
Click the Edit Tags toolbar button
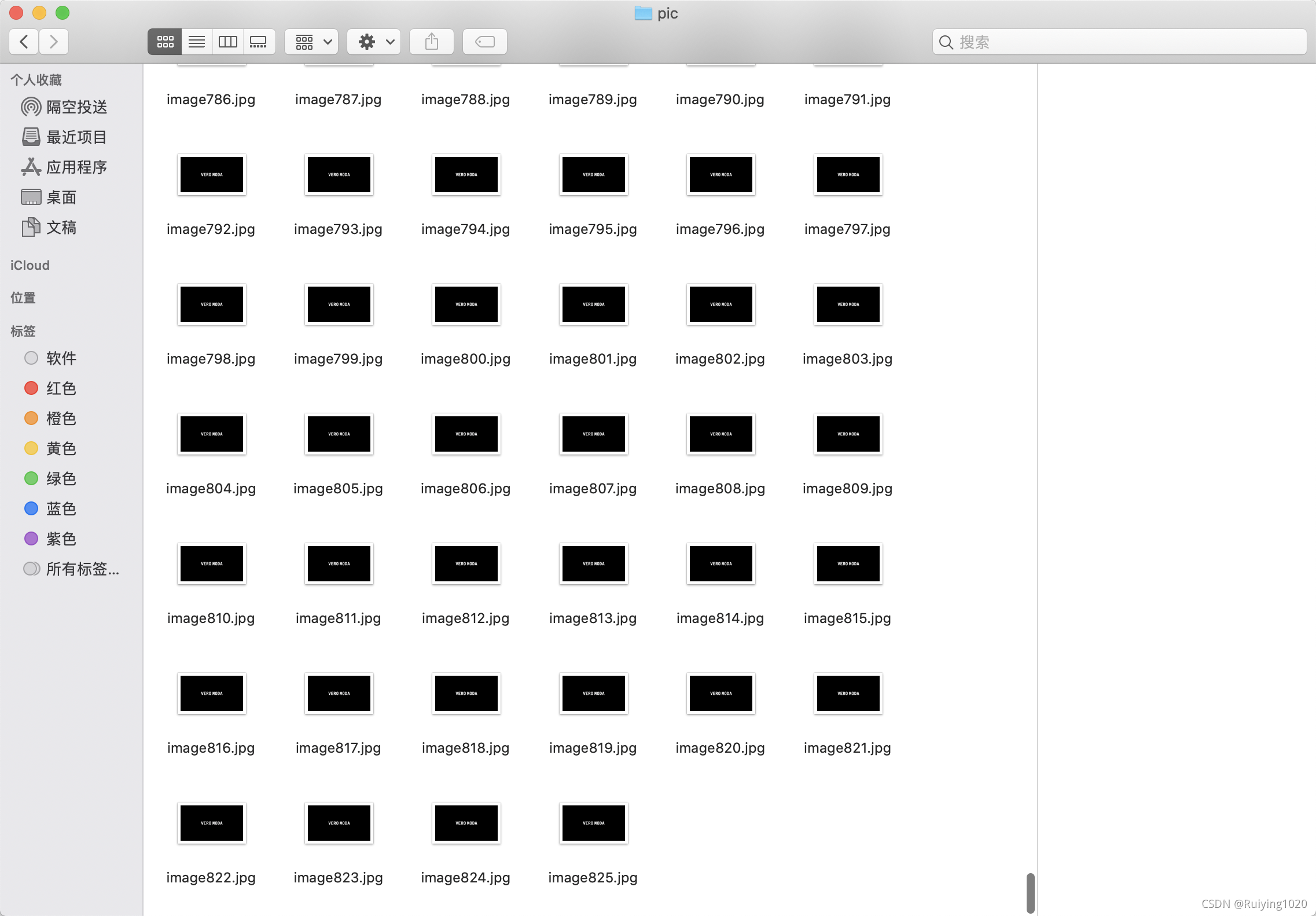(485, 42)
